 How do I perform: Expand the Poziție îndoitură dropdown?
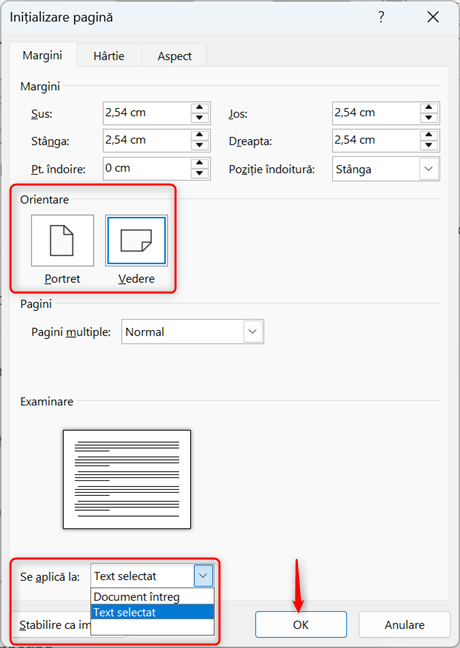429,169
